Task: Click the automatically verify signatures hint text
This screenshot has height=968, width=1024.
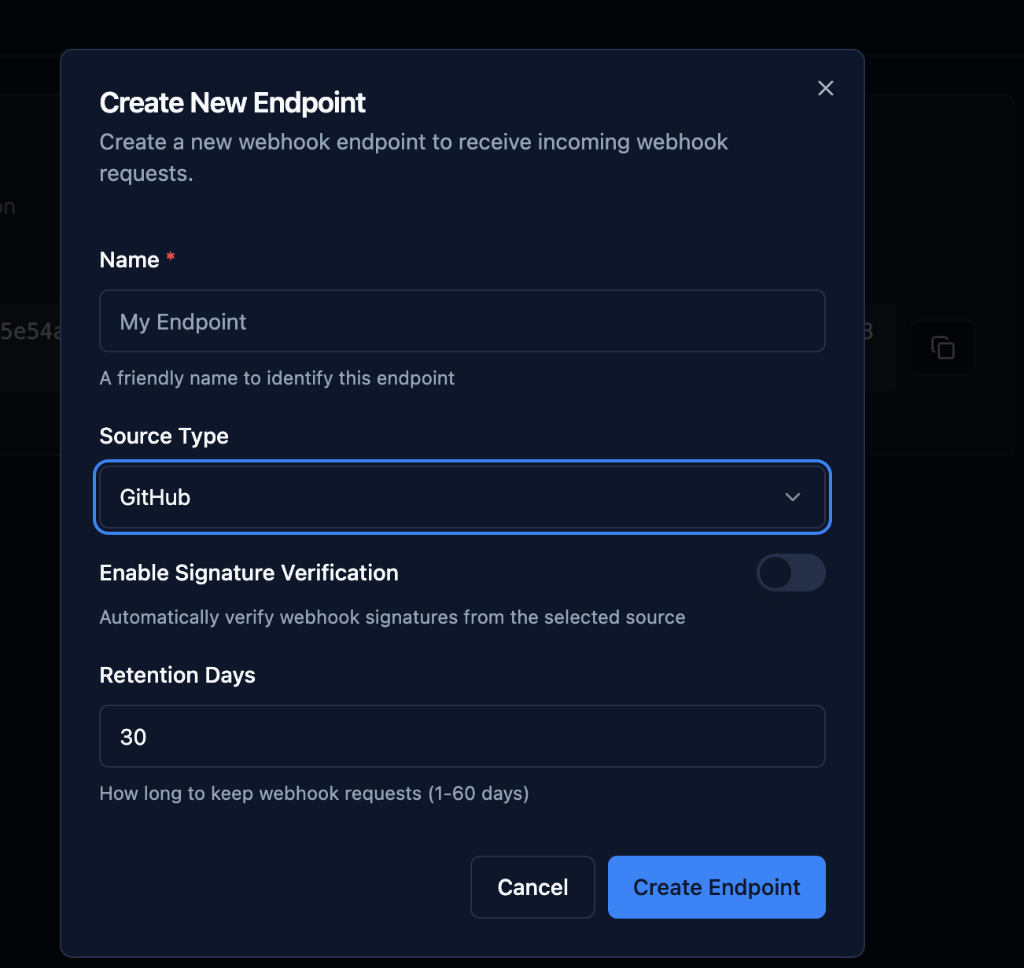Action: tap(392, 617)
